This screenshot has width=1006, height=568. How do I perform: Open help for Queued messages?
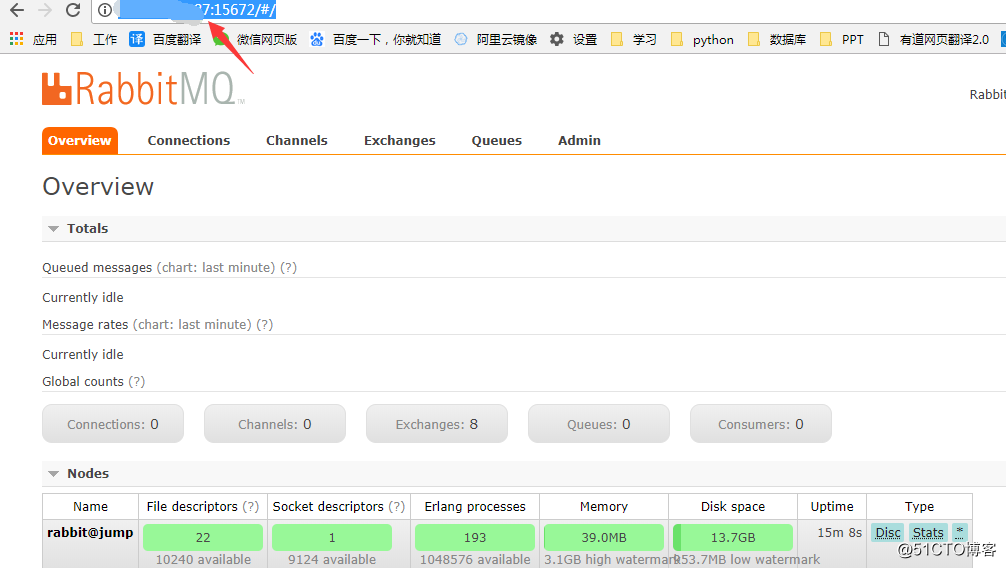tap(288, 268)
